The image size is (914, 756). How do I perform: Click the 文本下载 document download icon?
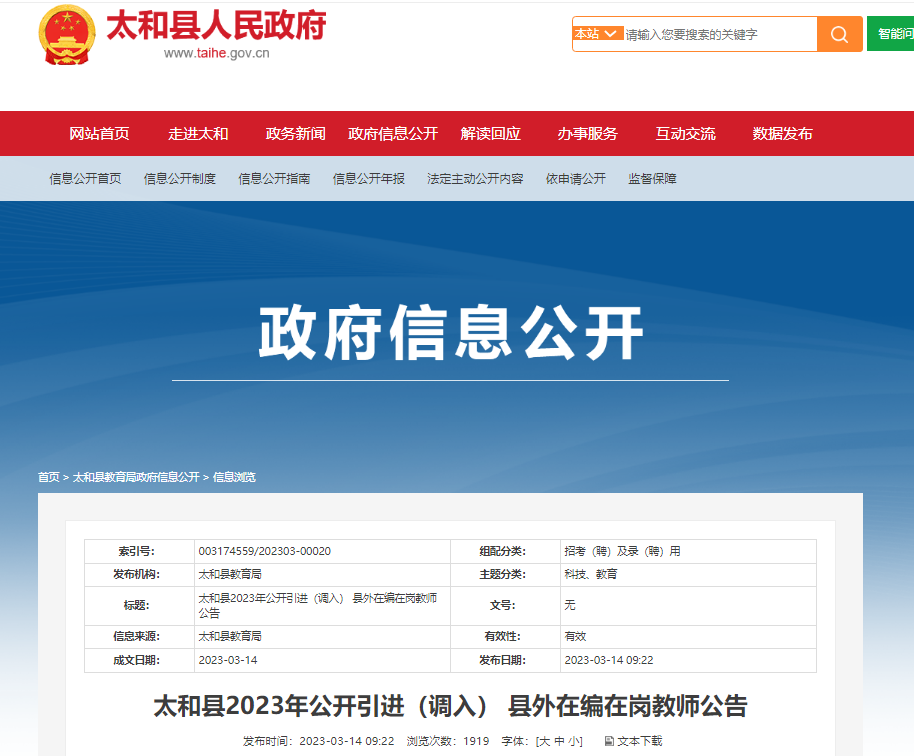(609, 741)
